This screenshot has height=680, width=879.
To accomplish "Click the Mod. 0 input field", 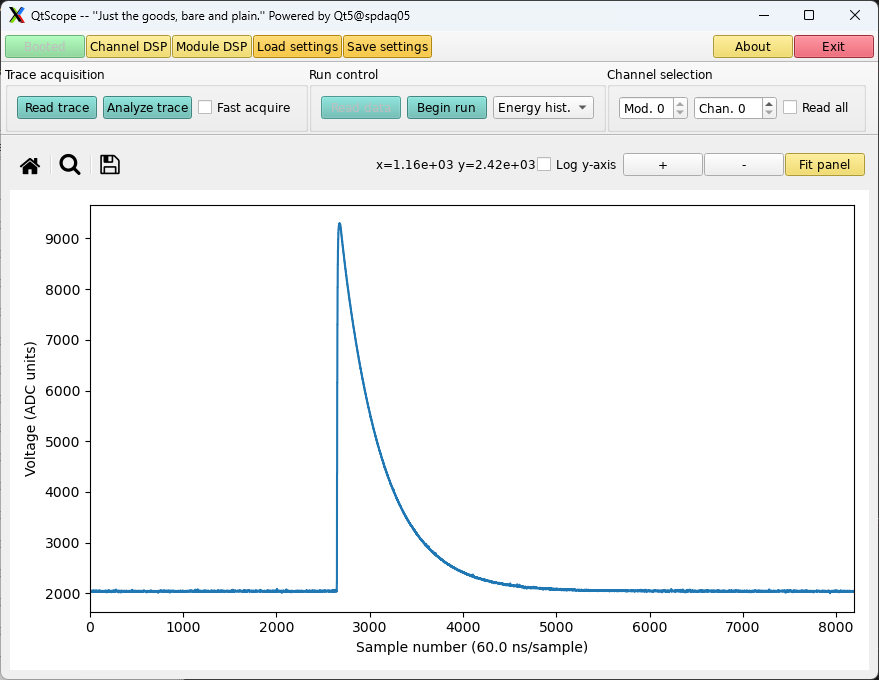I will (x=646, y=108).
